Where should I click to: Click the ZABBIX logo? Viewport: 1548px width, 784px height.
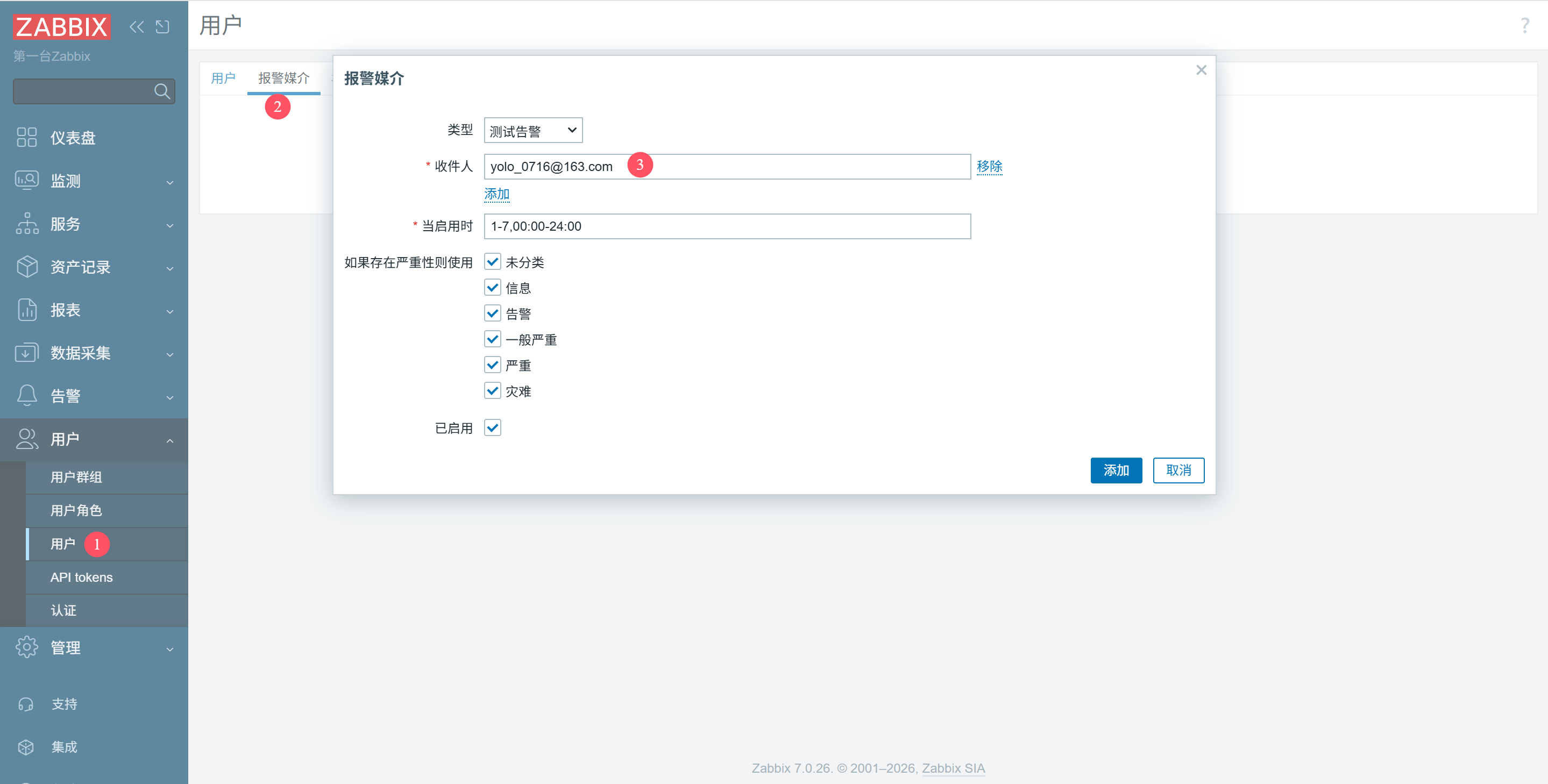(61, 26)
